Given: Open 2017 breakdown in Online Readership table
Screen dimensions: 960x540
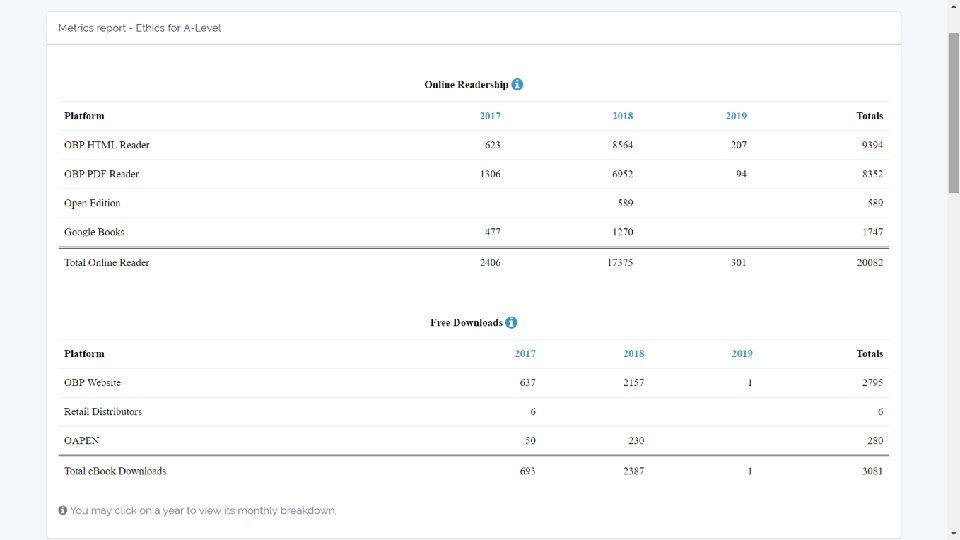Looking at the screenshot, I should click(490, 116).
